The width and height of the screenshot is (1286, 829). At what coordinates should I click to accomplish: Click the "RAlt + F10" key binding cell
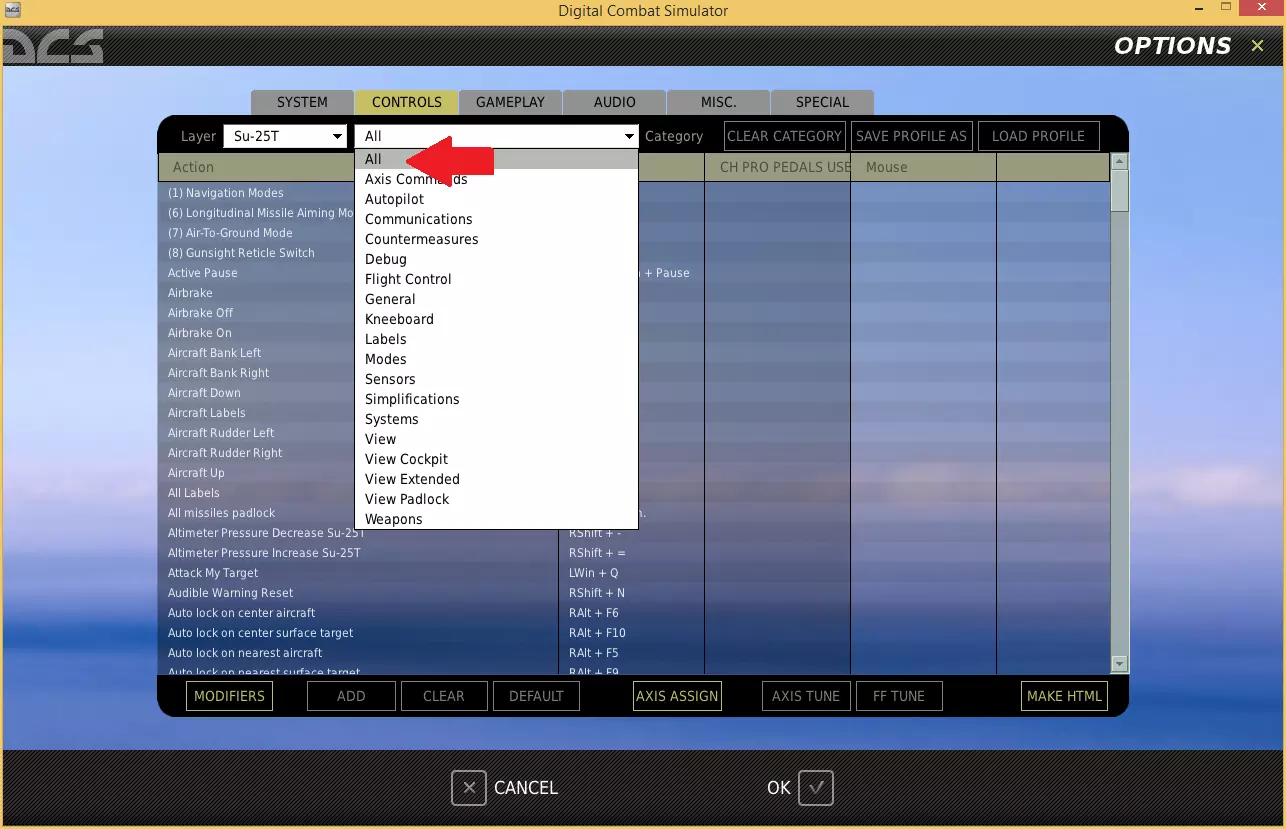[631, 633]
